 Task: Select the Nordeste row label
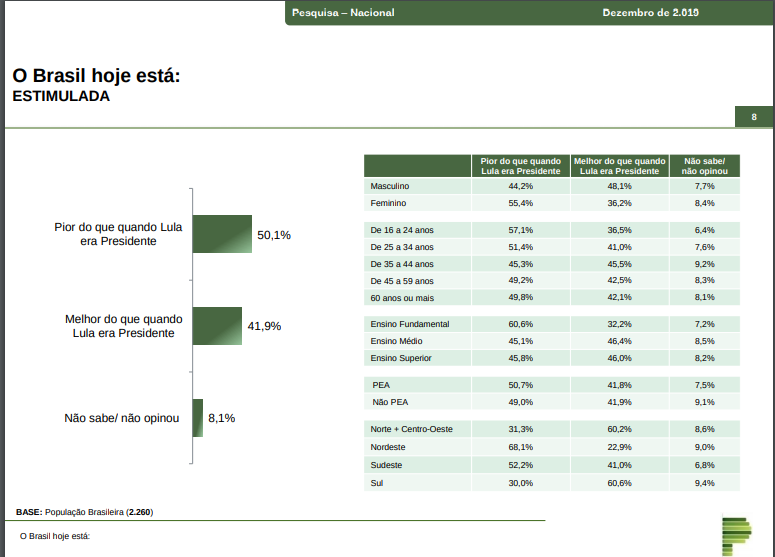click(x=388, y=447)
